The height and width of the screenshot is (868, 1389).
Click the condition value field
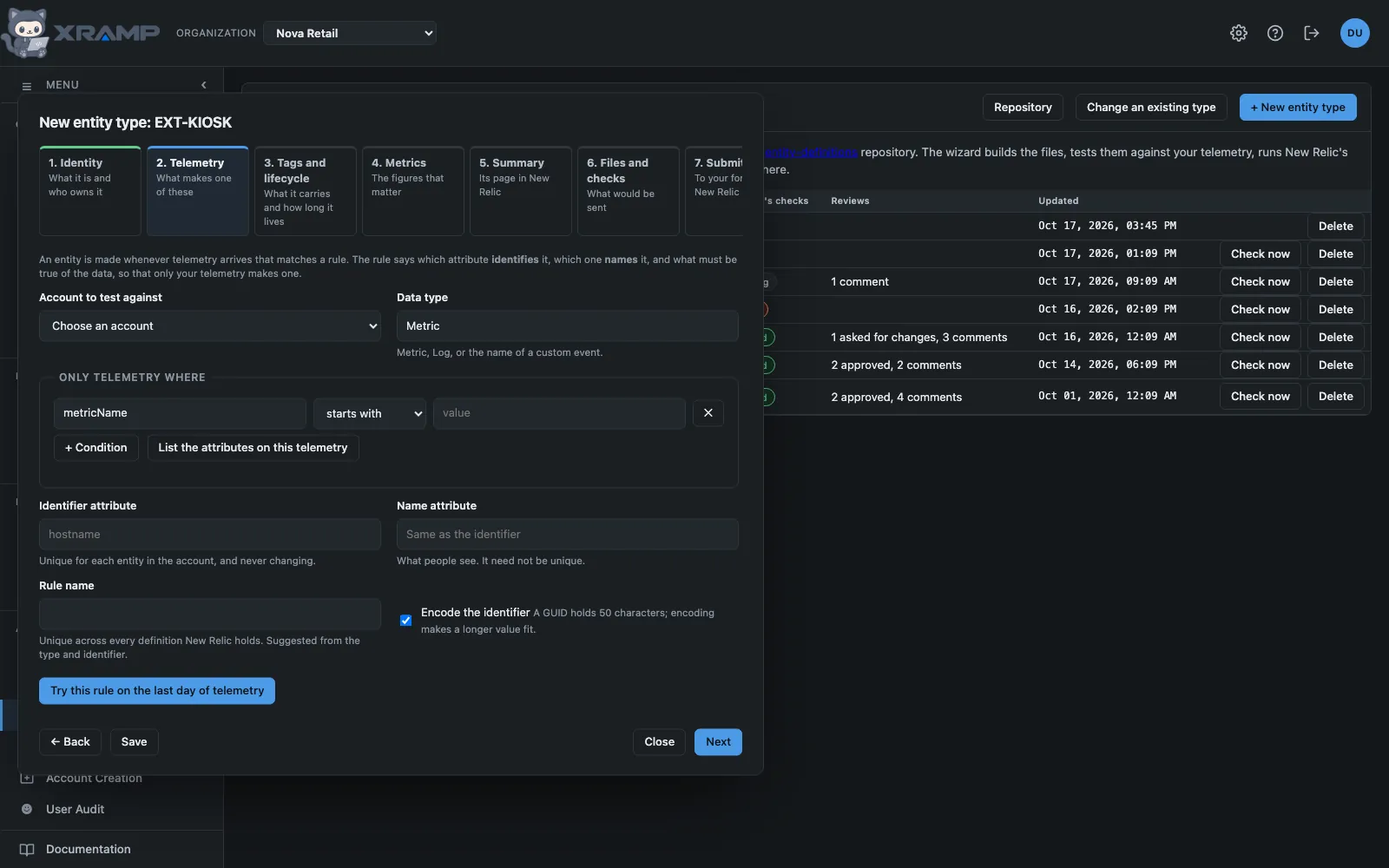559,413
